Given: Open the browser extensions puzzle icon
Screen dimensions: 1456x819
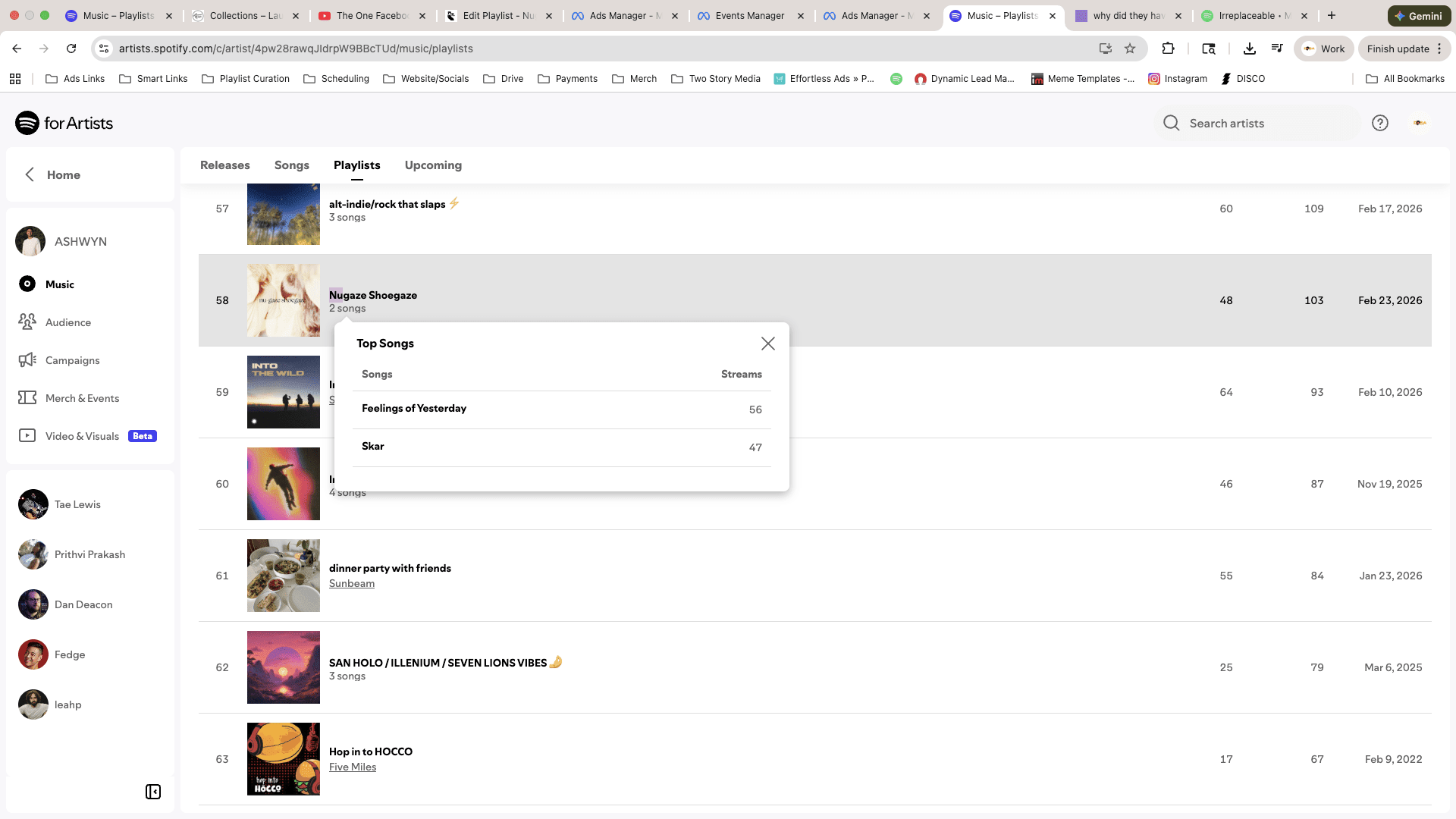Looking at the screenshot, I should tap(1168, 49).
